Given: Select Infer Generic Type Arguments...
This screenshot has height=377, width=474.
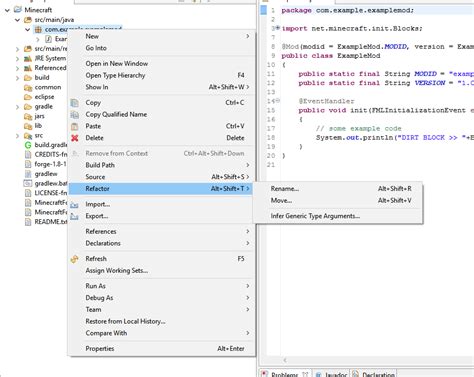Looking at the screenshot, I should (x=338, y=216).
